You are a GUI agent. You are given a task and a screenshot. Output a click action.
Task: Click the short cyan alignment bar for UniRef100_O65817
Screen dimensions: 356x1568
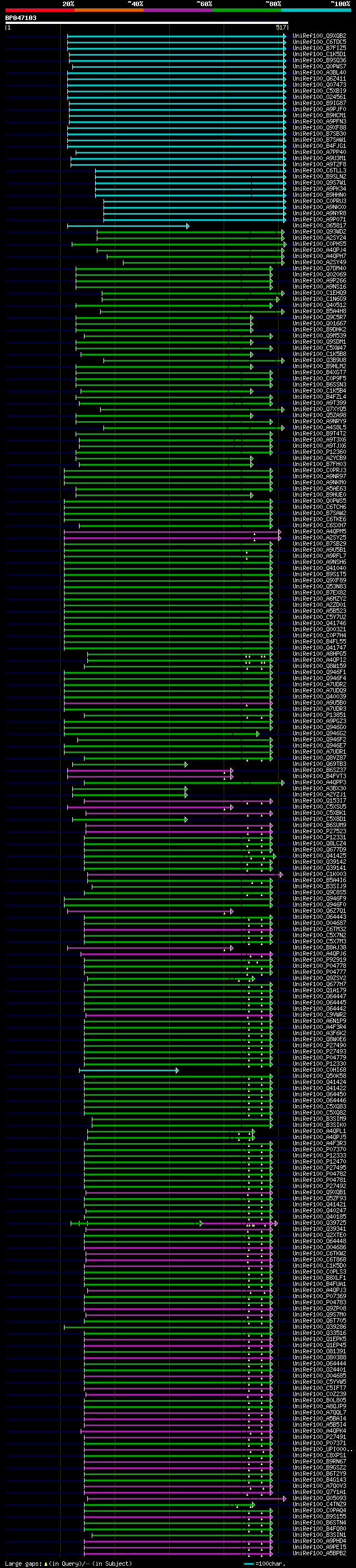(128, 226)
